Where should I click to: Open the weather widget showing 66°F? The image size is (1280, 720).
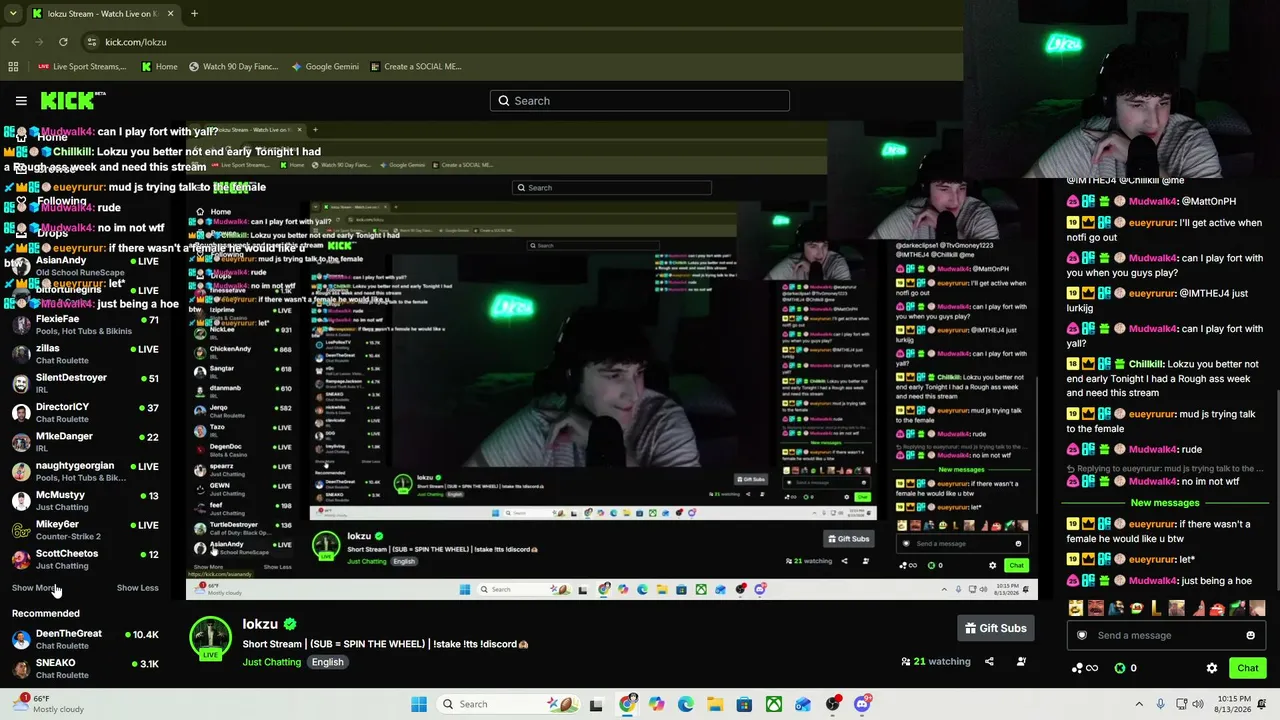click(47, 704)
